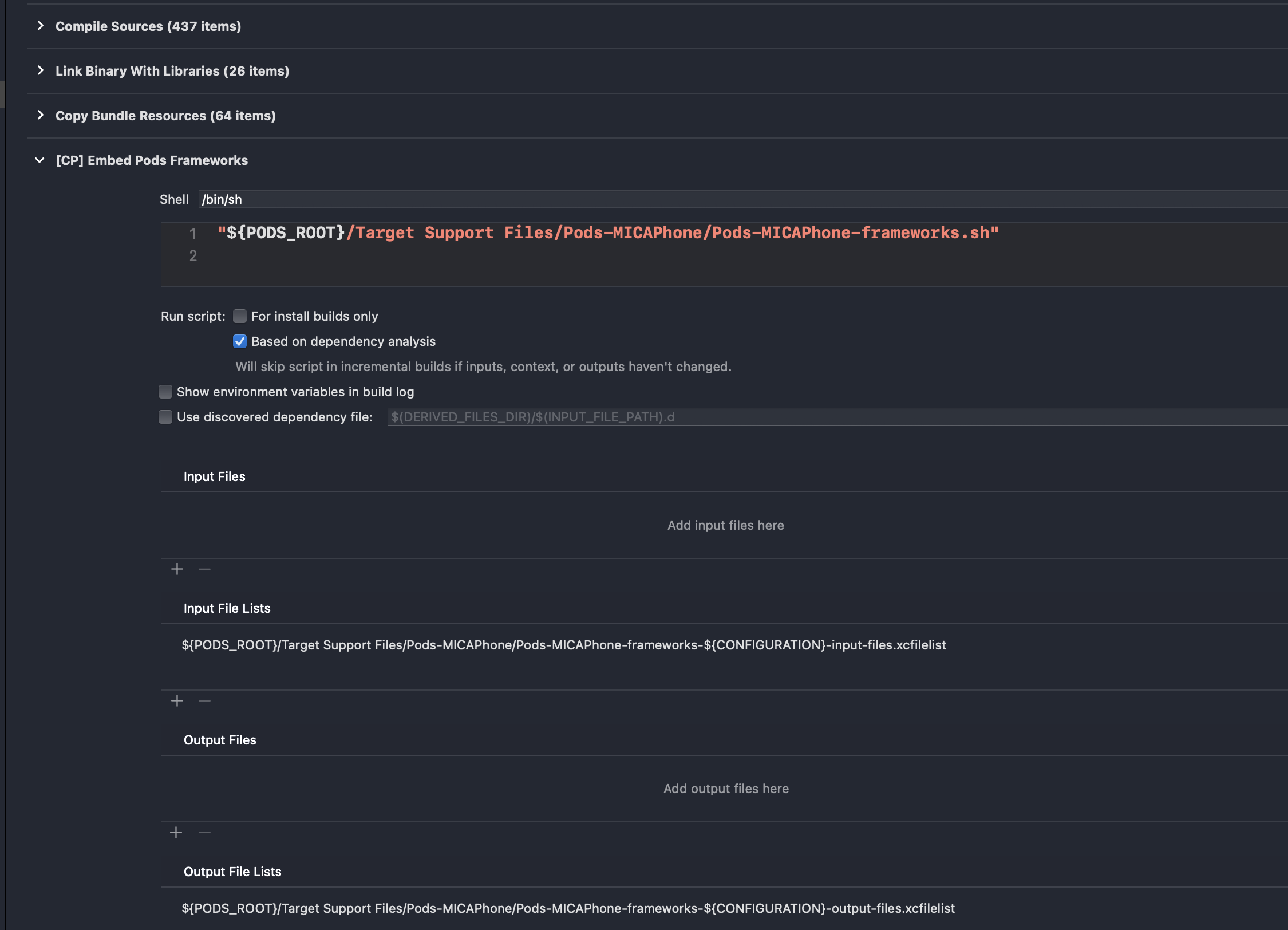
Task: Collapse the Embed Pods Frameworks phase
Action: (39, 160)
